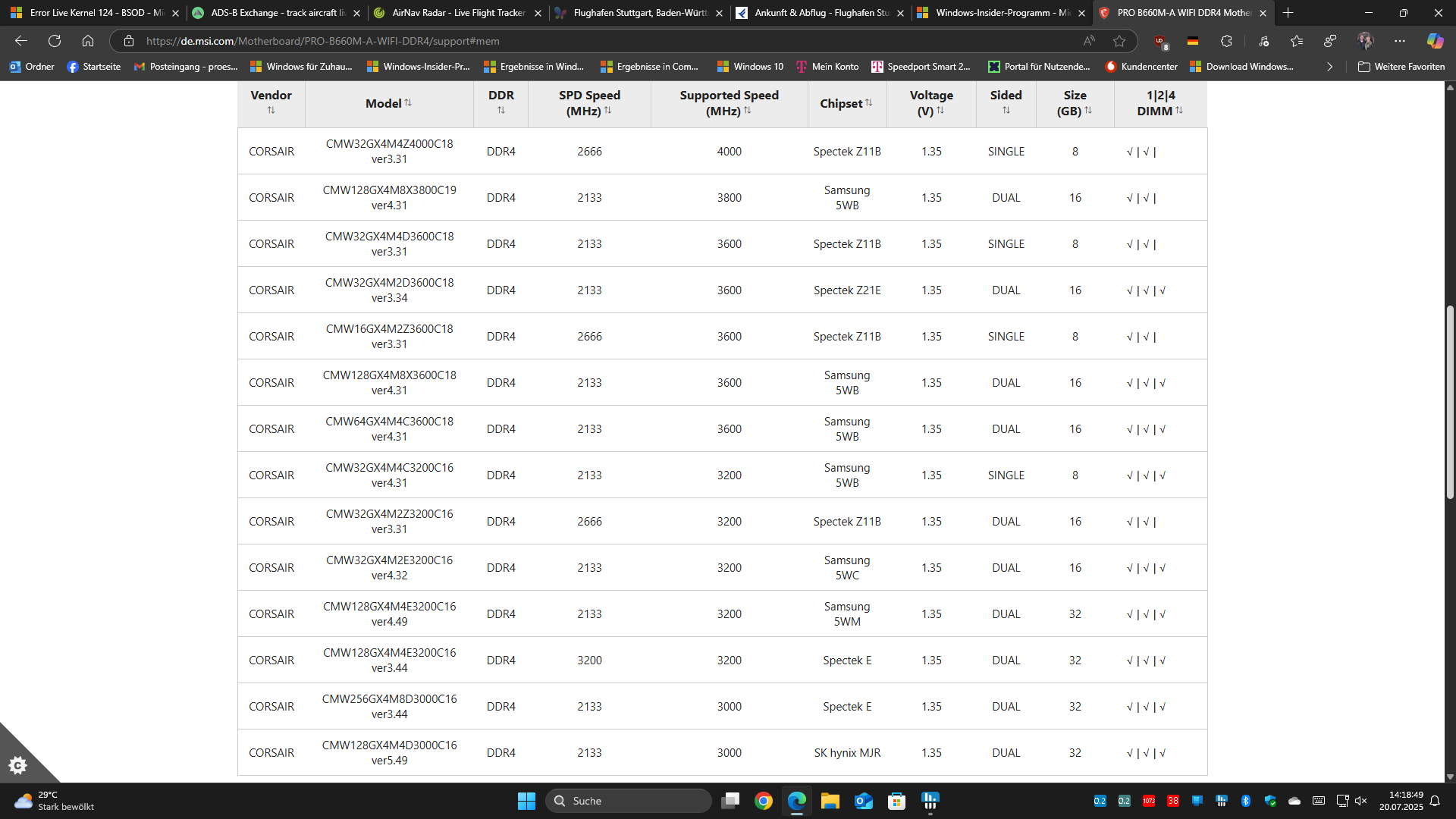This screenshot has height=819, width=1456.
Task: Click the German flag extension icon
Action: (1193, 41)
